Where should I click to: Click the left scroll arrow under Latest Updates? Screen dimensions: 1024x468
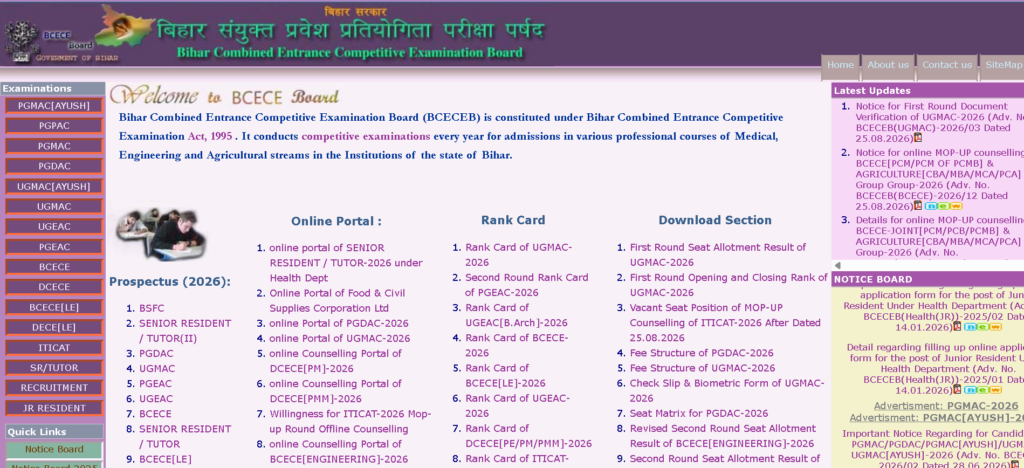(x=838, y=266)
